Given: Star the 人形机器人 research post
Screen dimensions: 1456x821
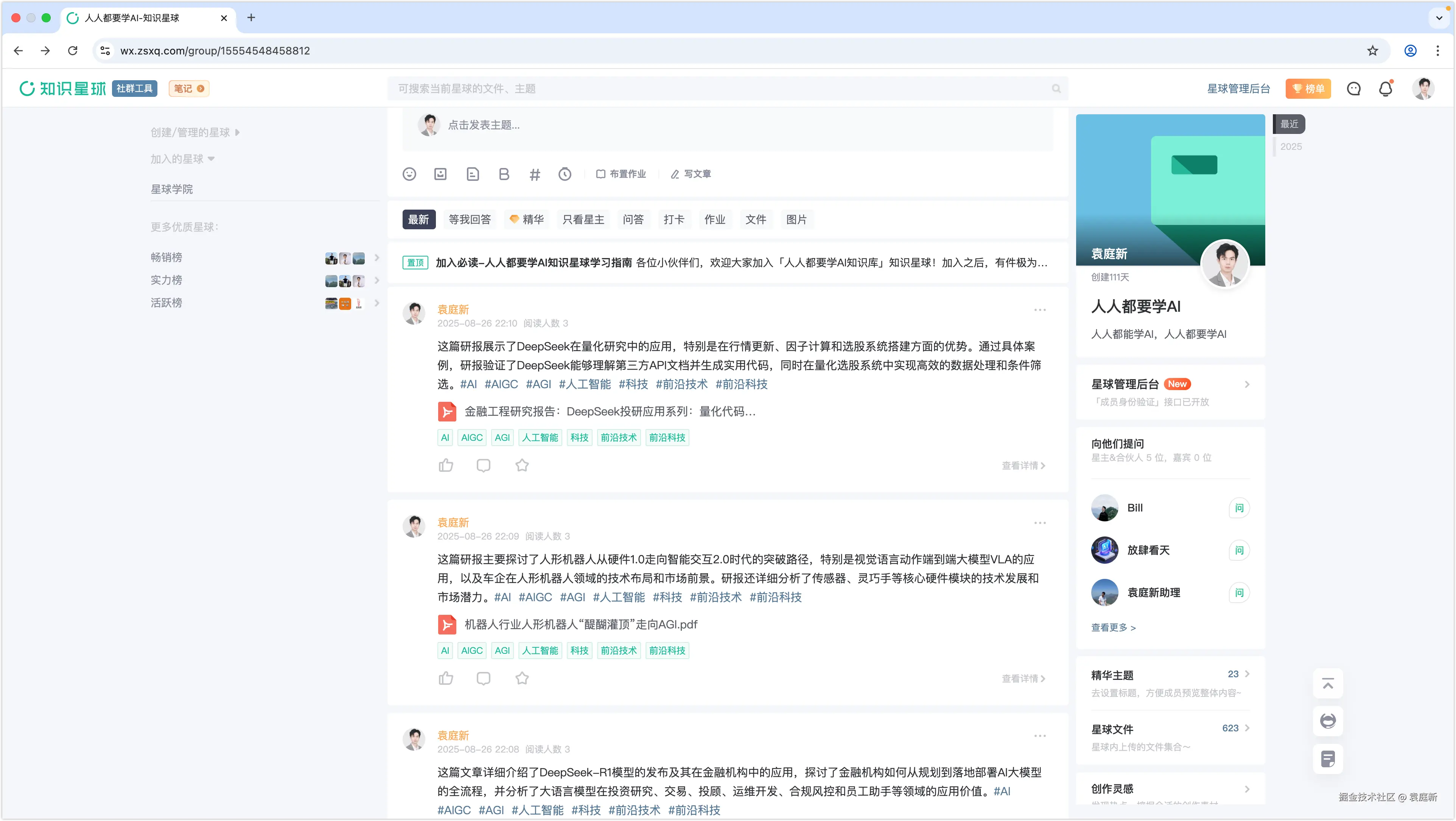Looking at the screenshot, I should (x=522, y=678).
